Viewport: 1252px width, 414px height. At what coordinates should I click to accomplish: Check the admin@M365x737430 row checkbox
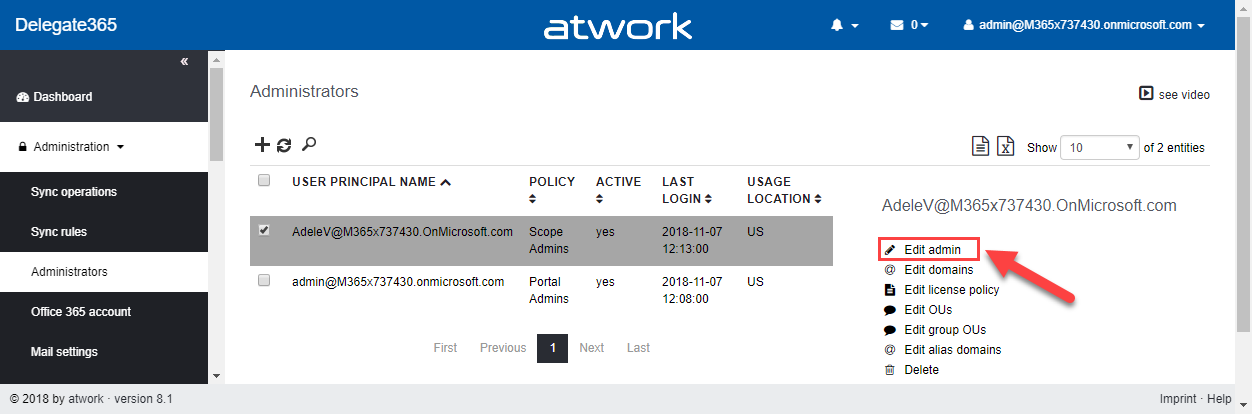pyautogui.click(x=264, y=281)
